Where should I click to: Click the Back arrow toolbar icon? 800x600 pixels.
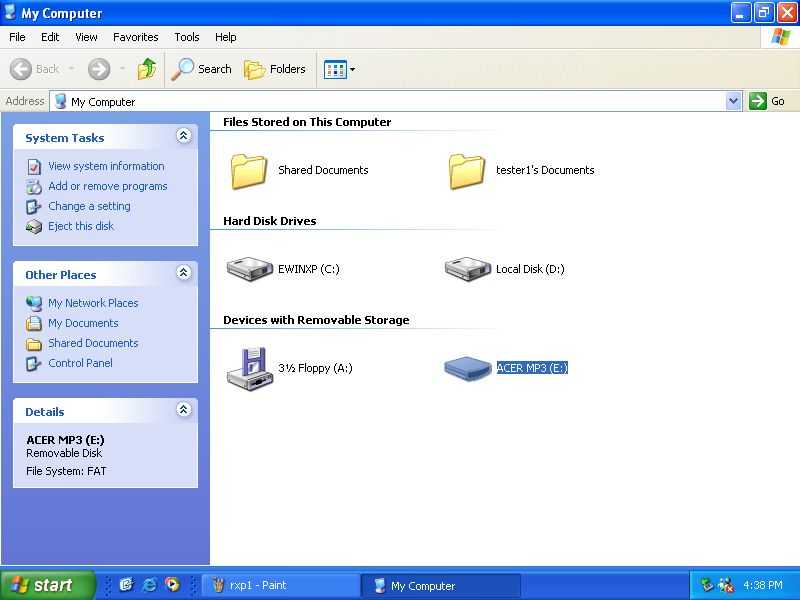tap(20, 69)
